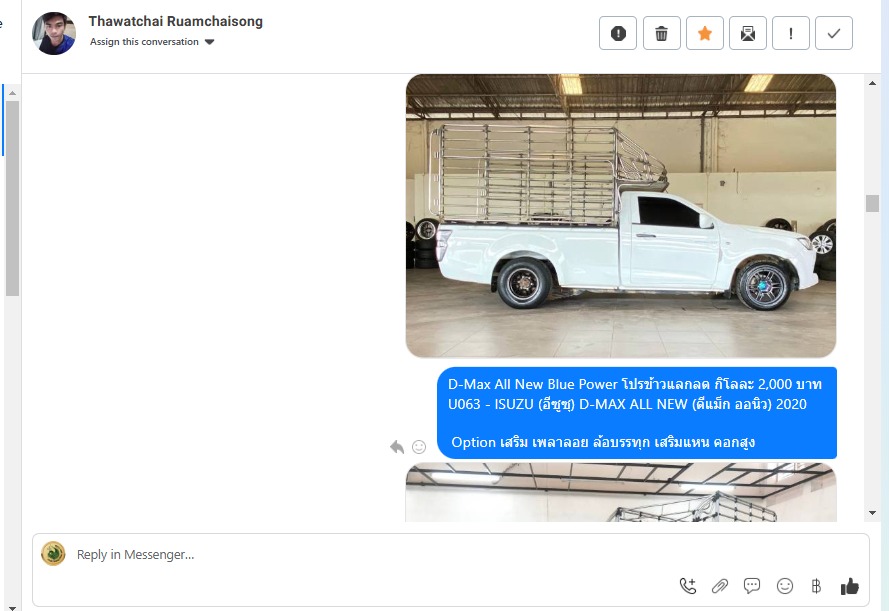Send a thumbs-up like
Viewport: 889px width, 611px height.
(x=849, y=586)
